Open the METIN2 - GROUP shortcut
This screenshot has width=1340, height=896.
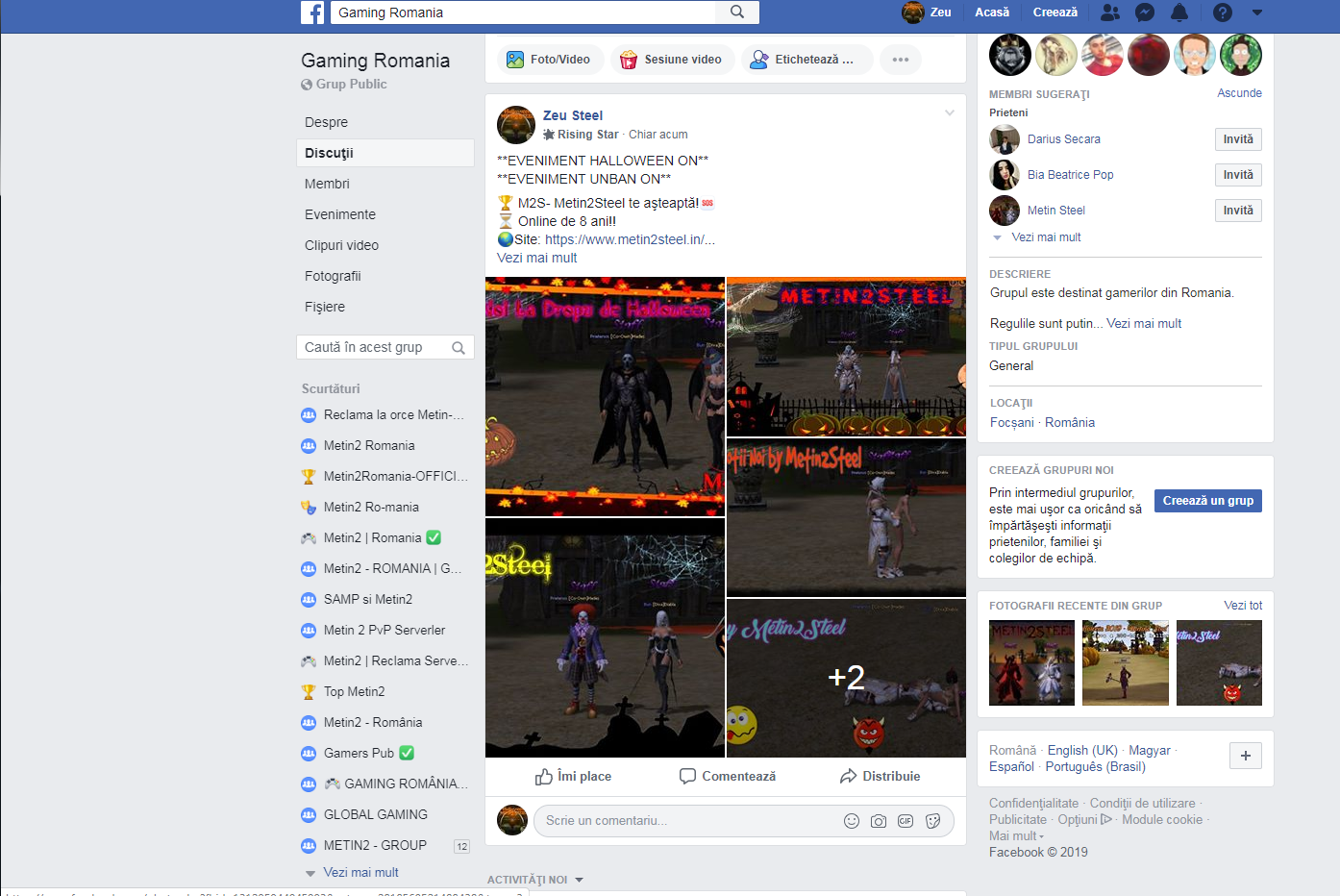click(375, 845)
